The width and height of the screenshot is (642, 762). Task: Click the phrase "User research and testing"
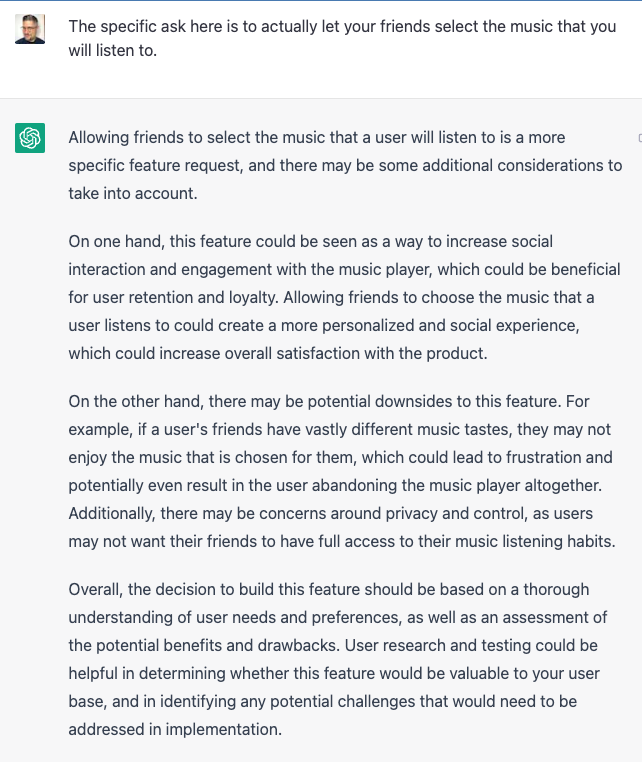click(x=437, y=645)
